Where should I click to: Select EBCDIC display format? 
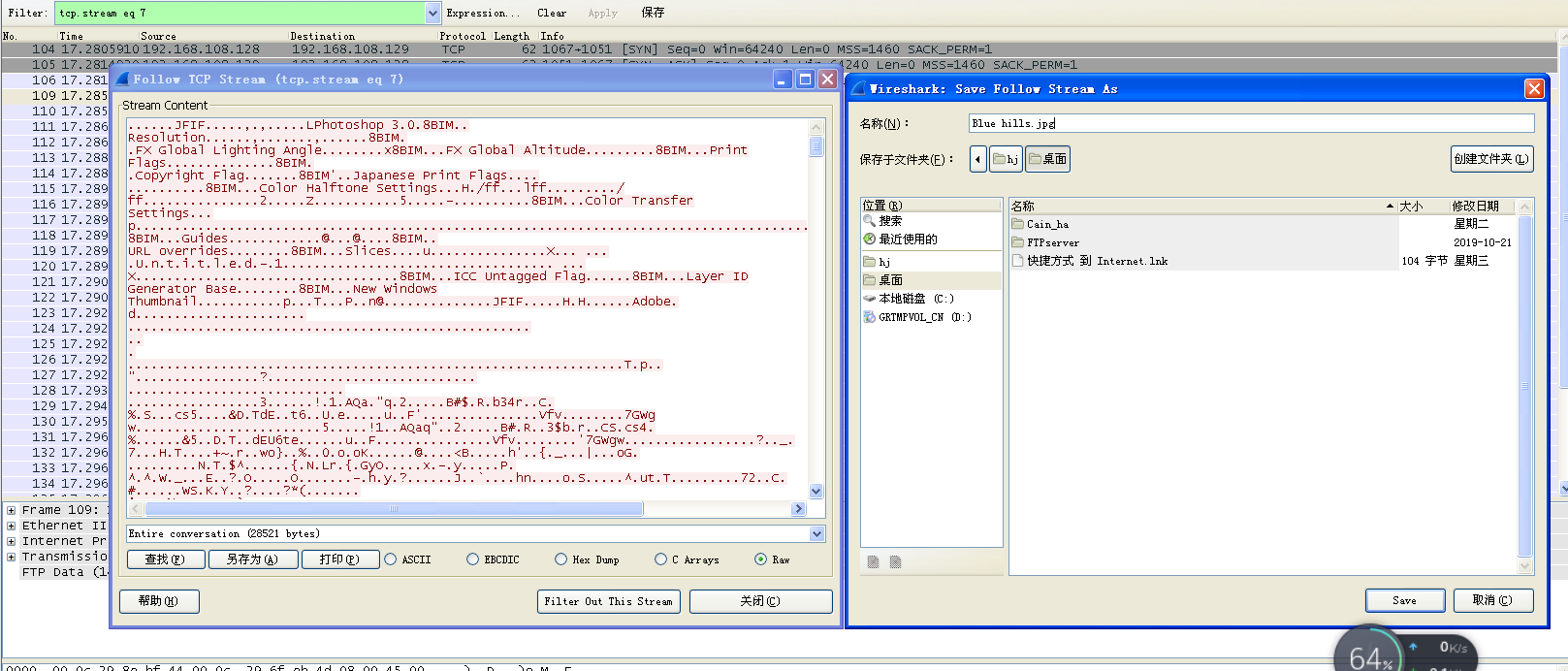[493, 559]
